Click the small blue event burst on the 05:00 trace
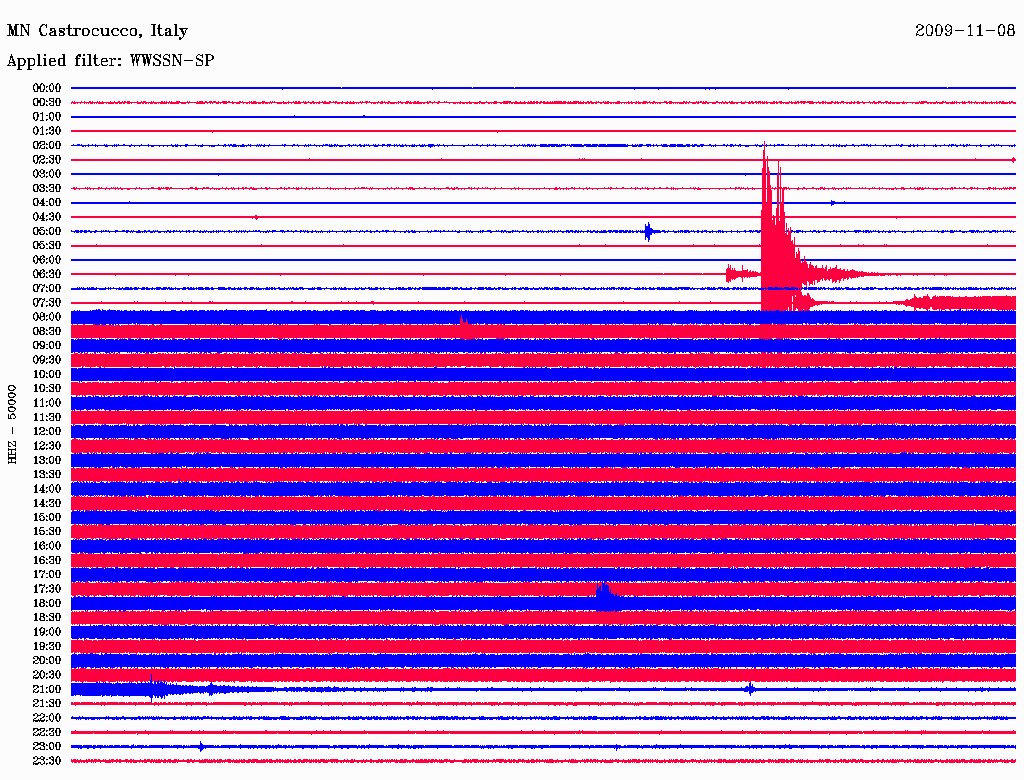 pos(648,231)
